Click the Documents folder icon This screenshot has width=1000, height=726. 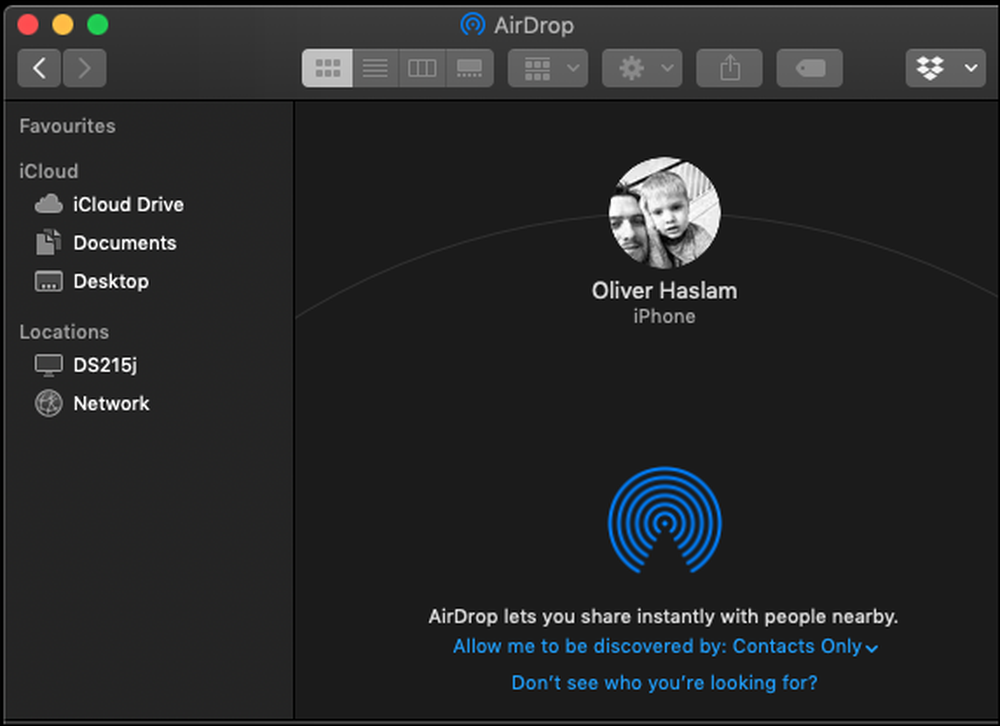coord(48,242)
